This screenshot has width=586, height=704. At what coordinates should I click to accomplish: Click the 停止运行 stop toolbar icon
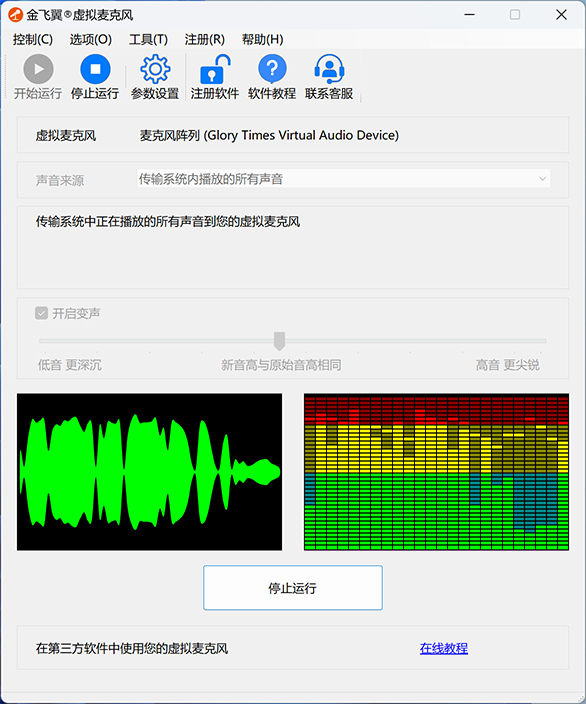(x=95, y=69)
